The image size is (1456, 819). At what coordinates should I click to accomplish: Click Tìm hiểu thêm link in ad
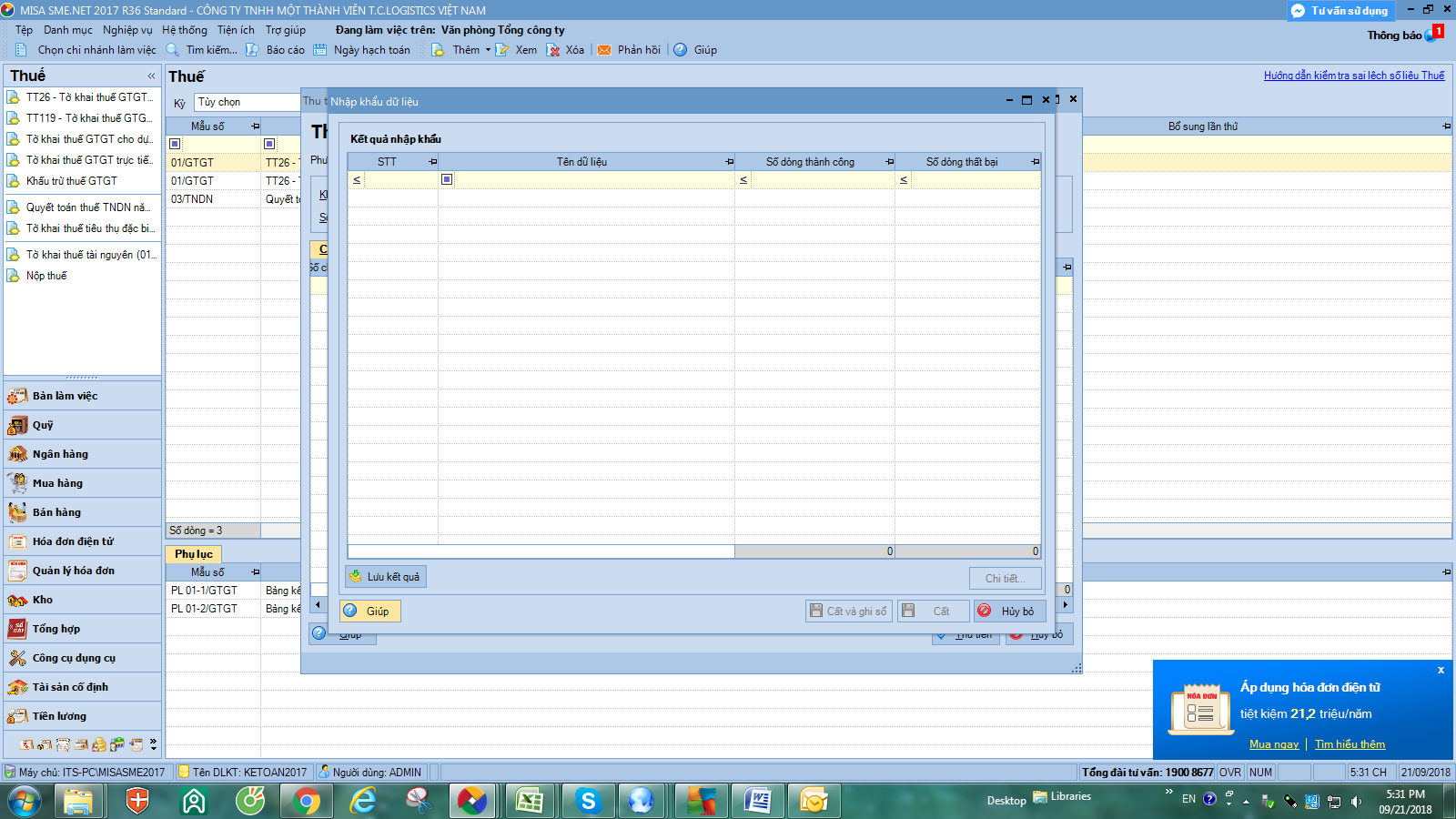(1350, 744)
